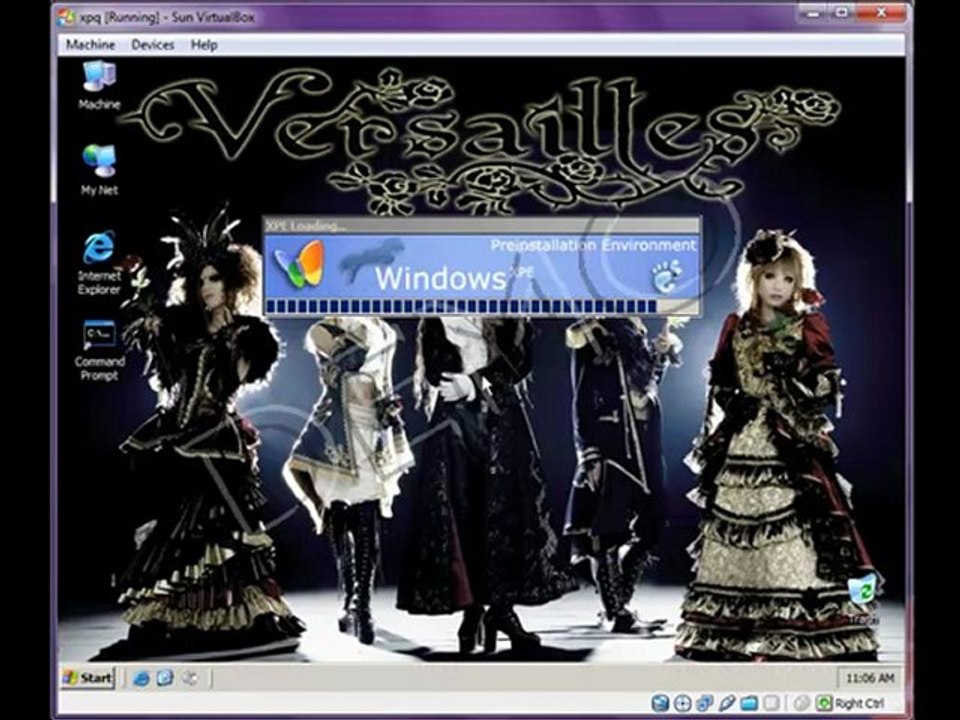Click the optical CD drive indicator
The image size is (960, 720).
click(683, 703)
